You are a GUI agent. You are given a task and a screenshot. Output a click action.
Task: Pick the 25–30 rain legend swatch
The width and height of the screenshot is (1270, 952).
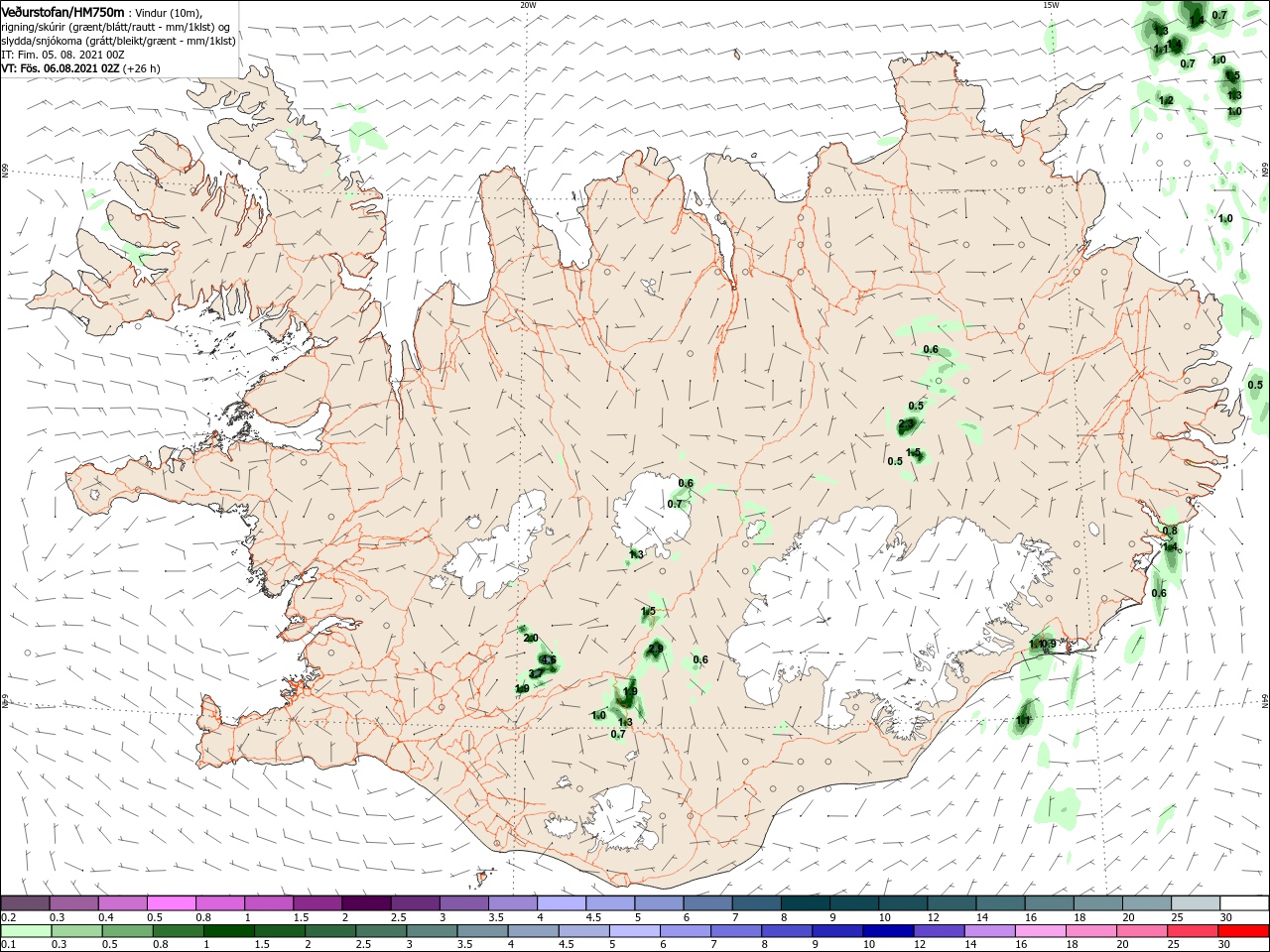point(1192,931)
